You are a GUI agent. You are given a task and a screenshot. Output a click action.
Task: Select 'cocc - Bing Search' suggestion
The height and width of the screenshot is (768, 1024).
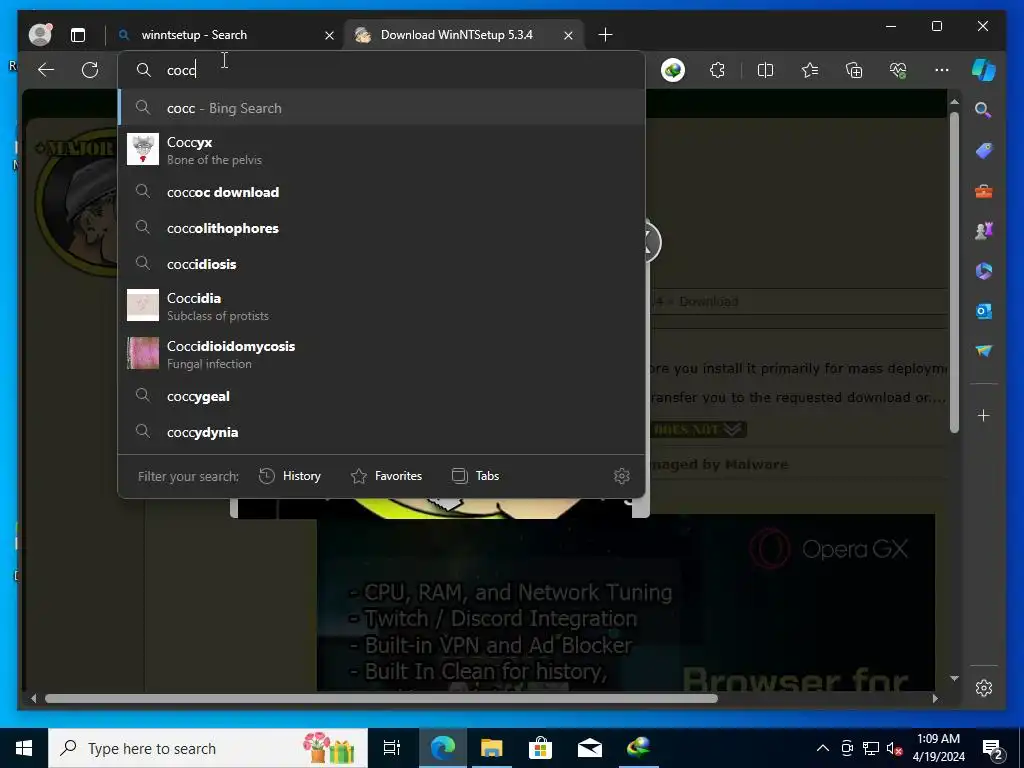point(382,108)
